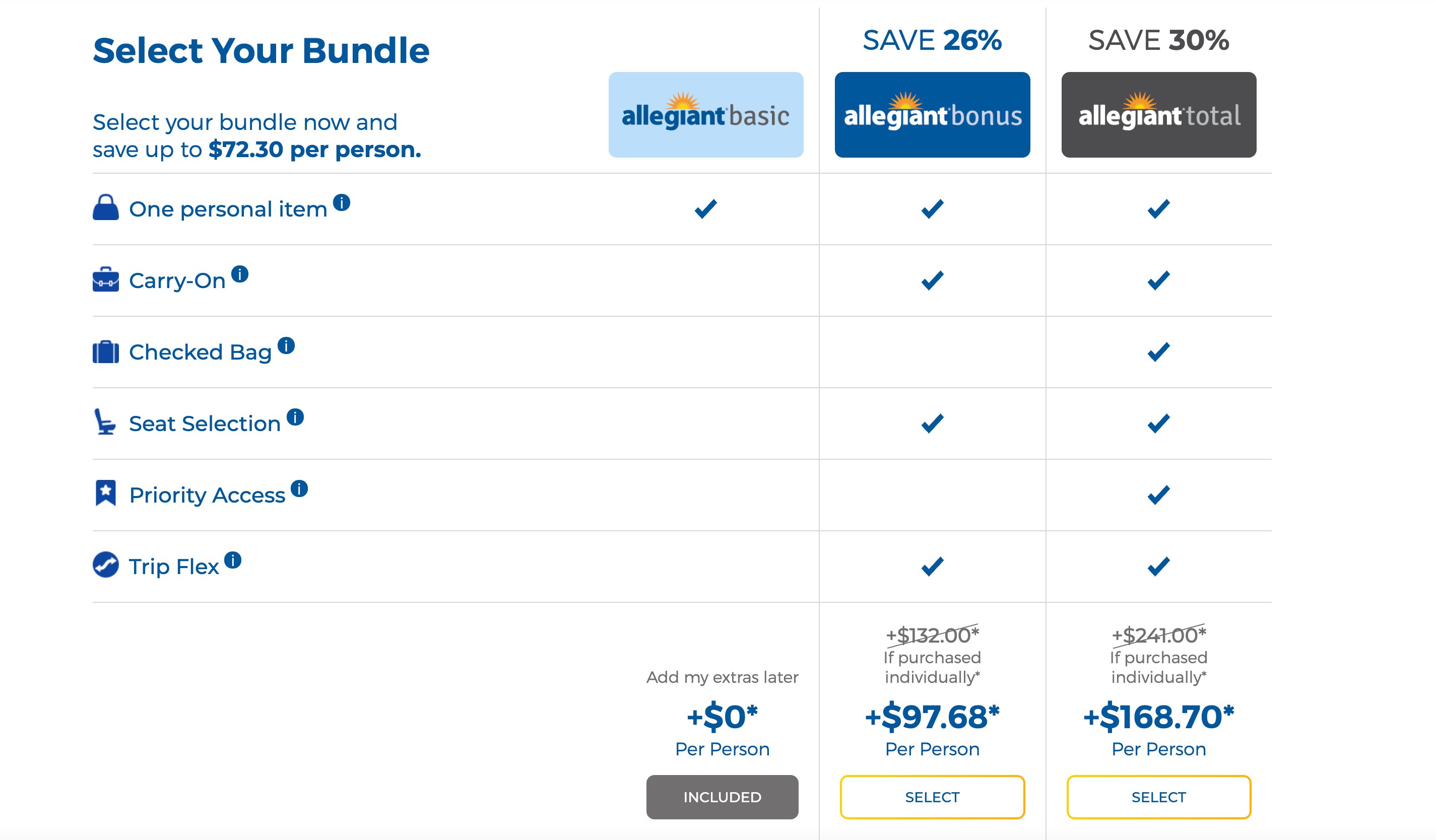Click the personal item handbag icon

click(x=106, y=208)
